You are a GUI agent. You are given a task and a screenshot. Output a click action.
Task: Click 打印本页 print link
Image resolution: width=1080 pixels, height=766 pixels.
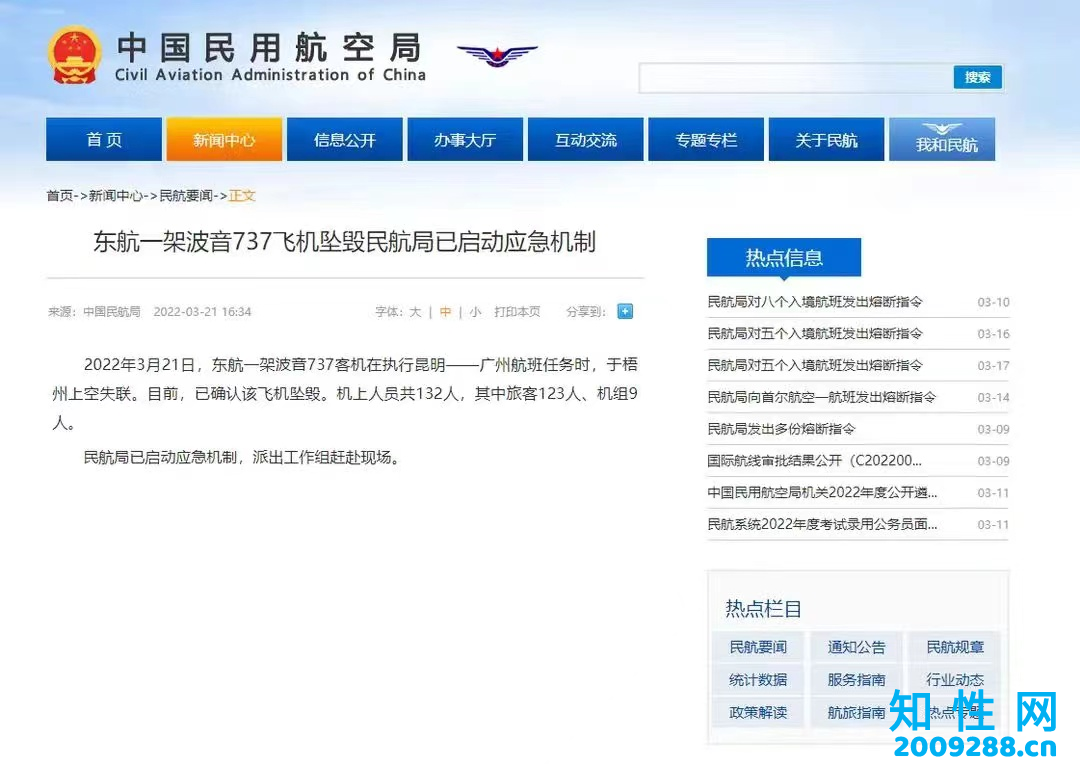coord(517,312)
